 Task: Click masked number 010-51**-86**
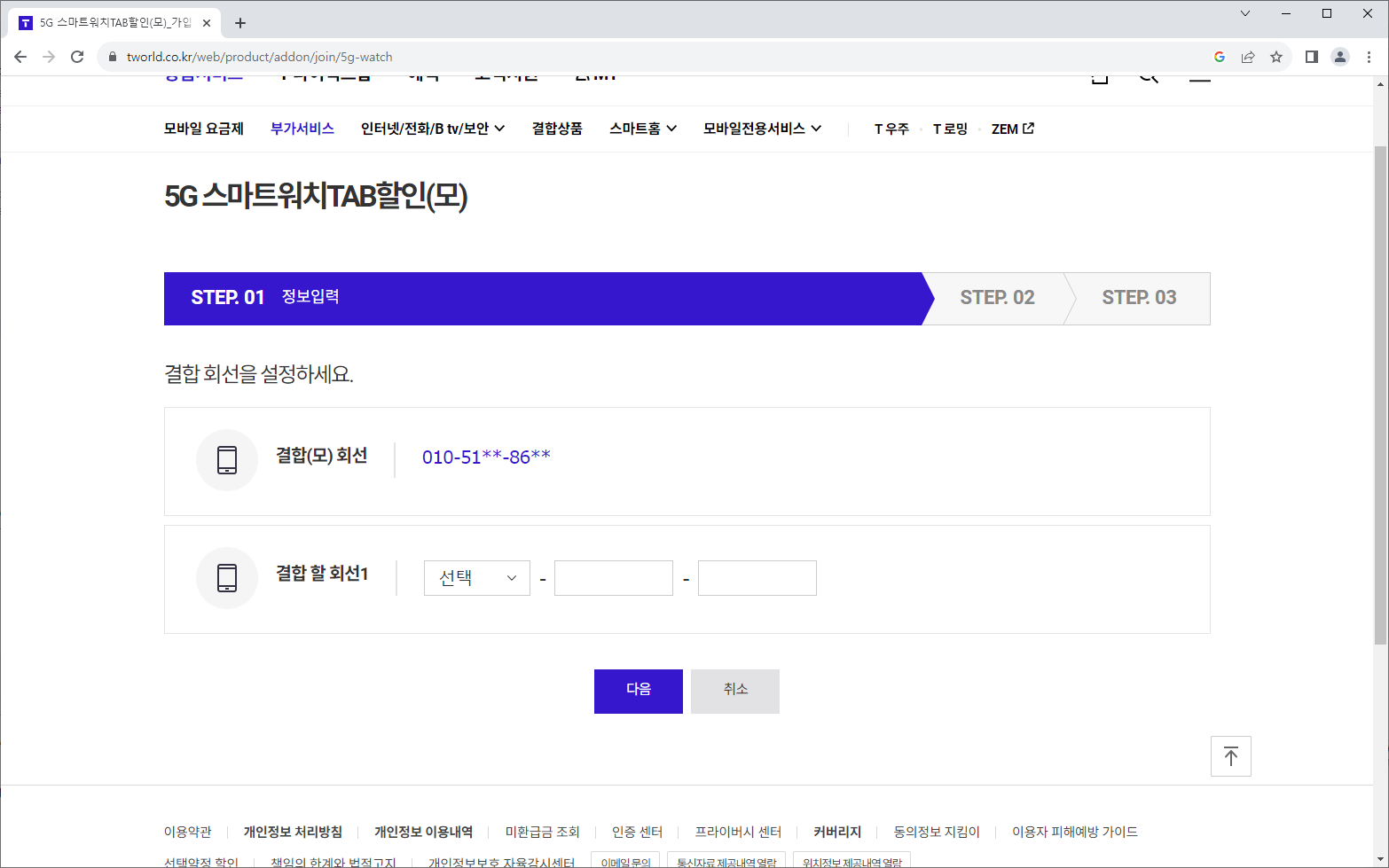(x=486, y=457)
